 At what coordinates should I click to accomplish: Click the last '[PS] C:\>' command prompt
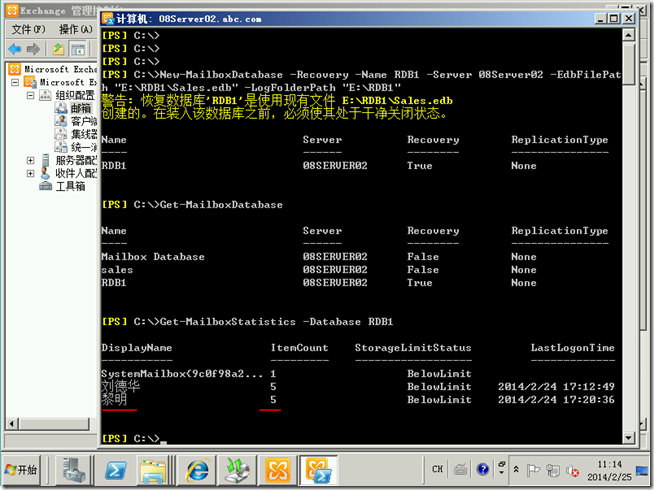click(131, 438)
